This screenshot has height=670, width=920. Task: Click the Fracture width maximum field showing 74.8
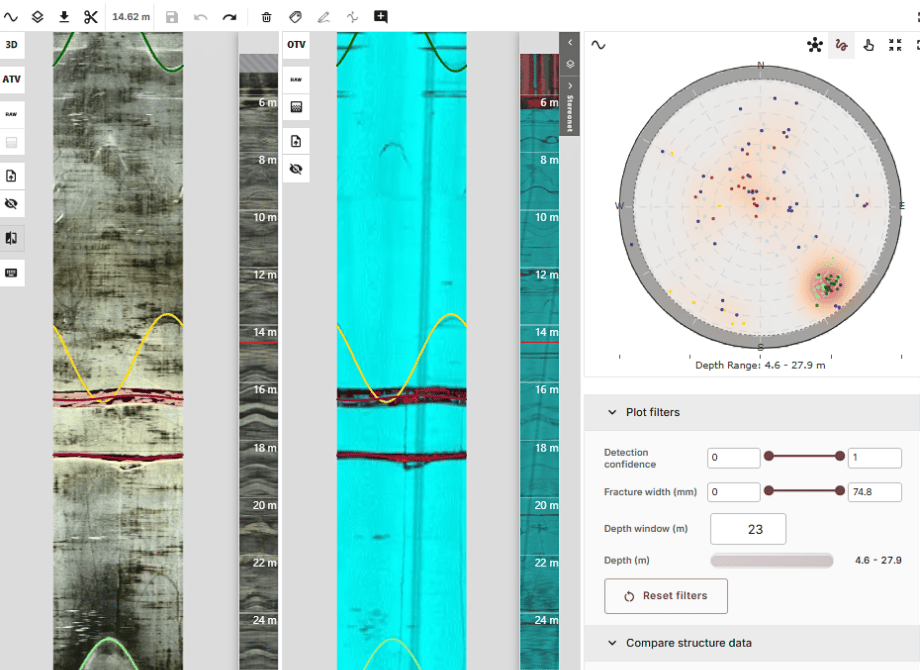874,492
